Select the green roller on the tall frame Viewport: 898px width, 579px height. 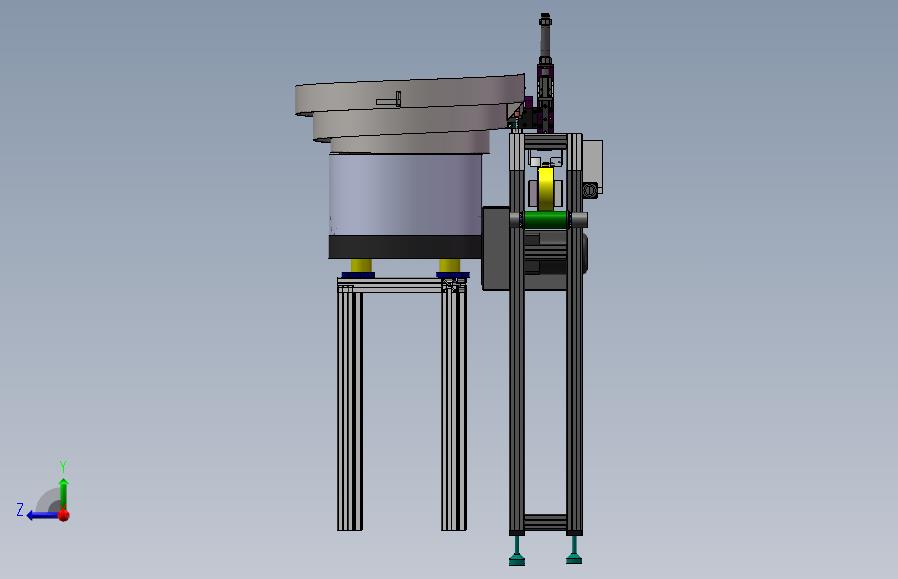click(546, 219)
